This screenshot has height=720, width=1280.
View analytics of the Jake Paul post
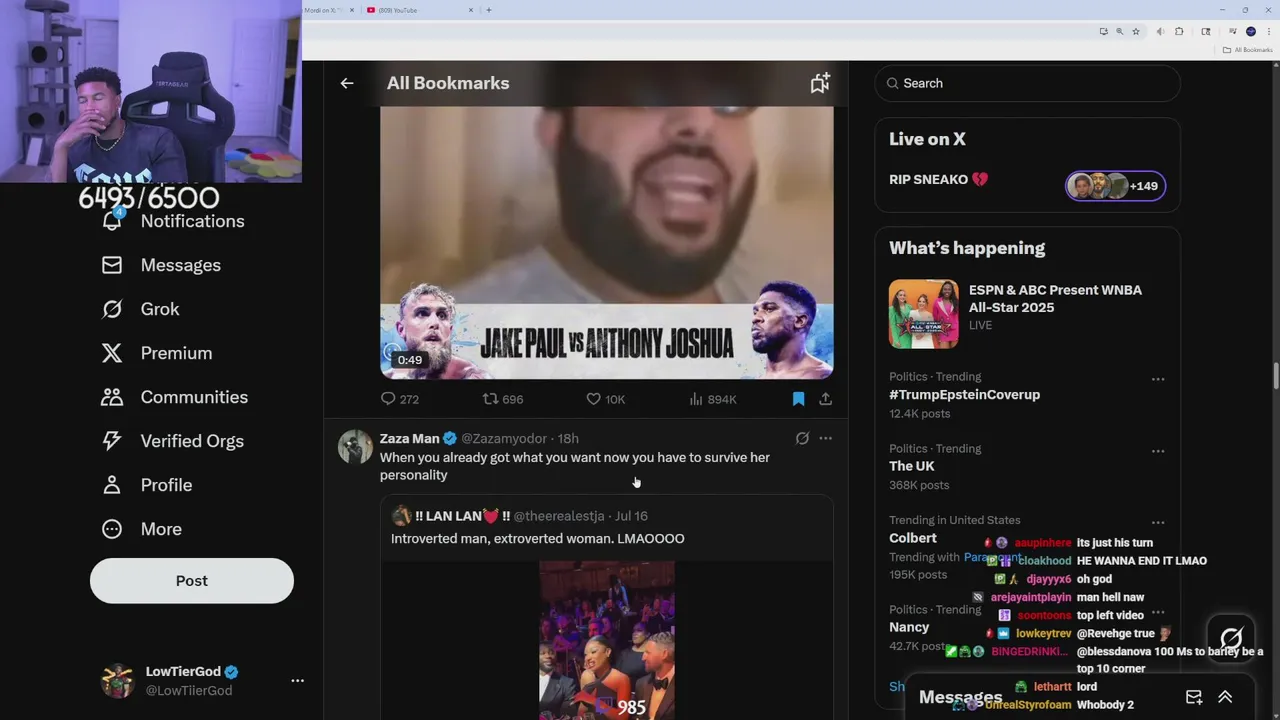tap(712, 399)
